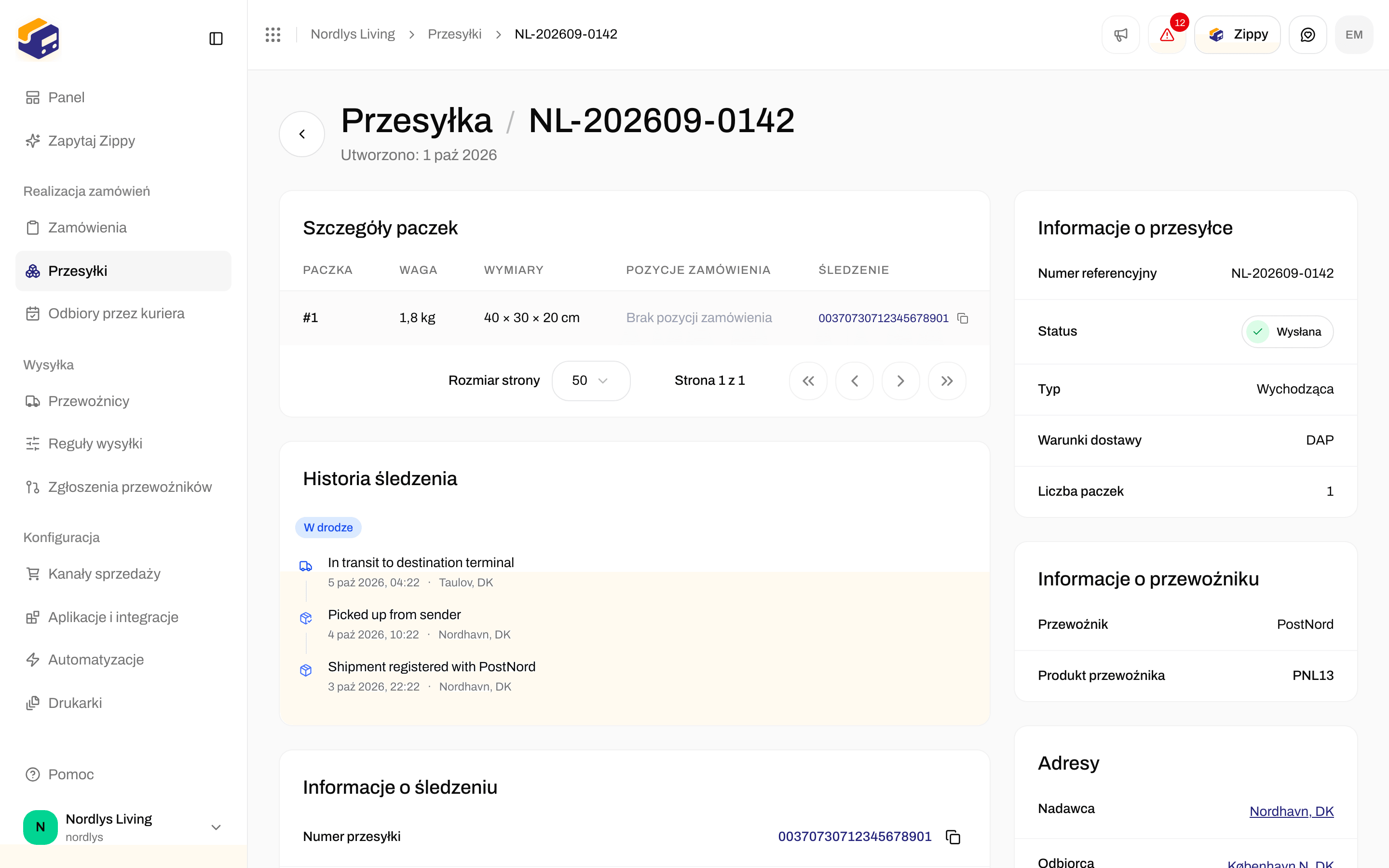Open Panel in the sidebar
1389x868 pixels.
coord(123,97)
